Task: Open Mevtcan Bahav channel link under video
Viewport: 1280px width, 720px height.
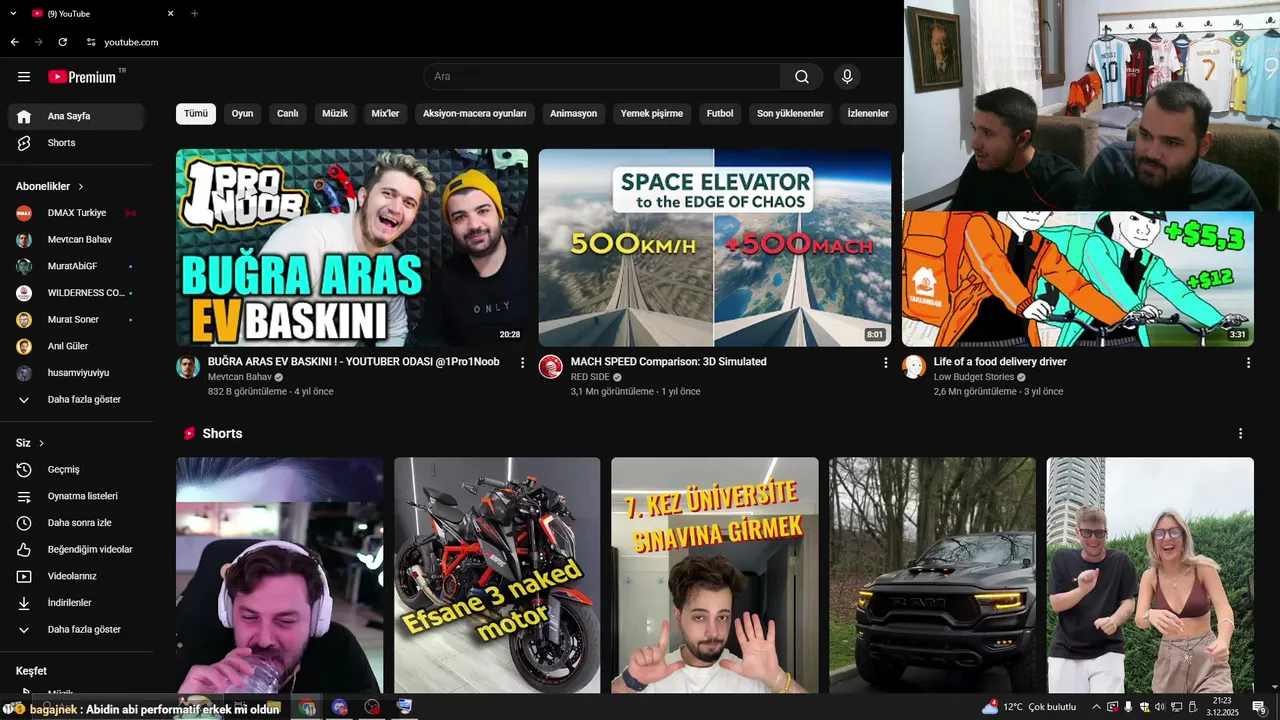Action: click(240, 377)
